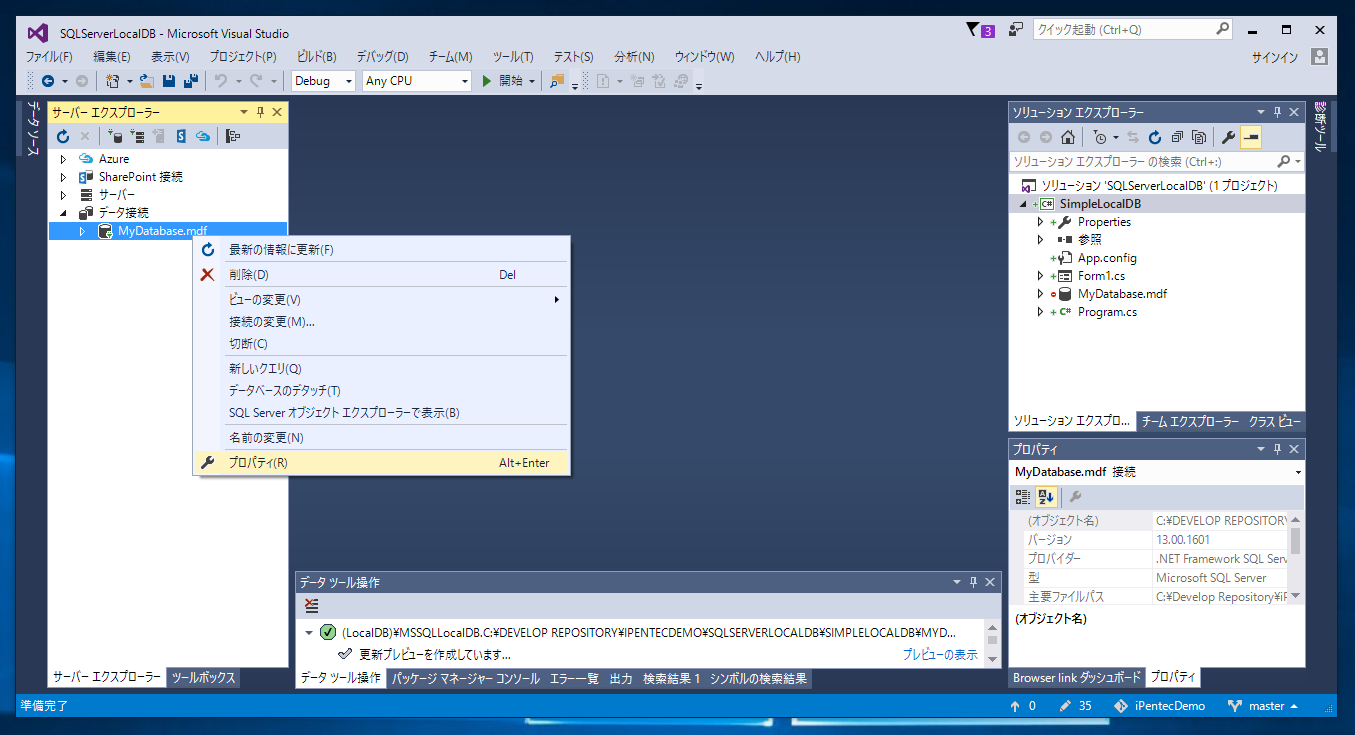
Task: Click the rightmost tree-structure icon in Server Explorer toolbar
Action: 233,136
